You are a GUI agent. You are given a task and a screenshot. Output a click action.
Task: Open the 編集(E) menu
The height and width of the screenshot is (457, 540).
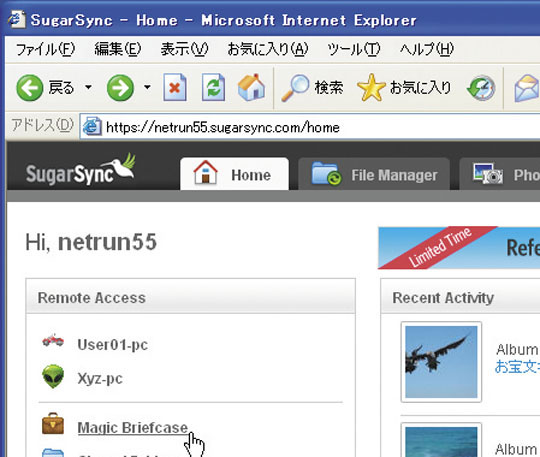point(118,49)
